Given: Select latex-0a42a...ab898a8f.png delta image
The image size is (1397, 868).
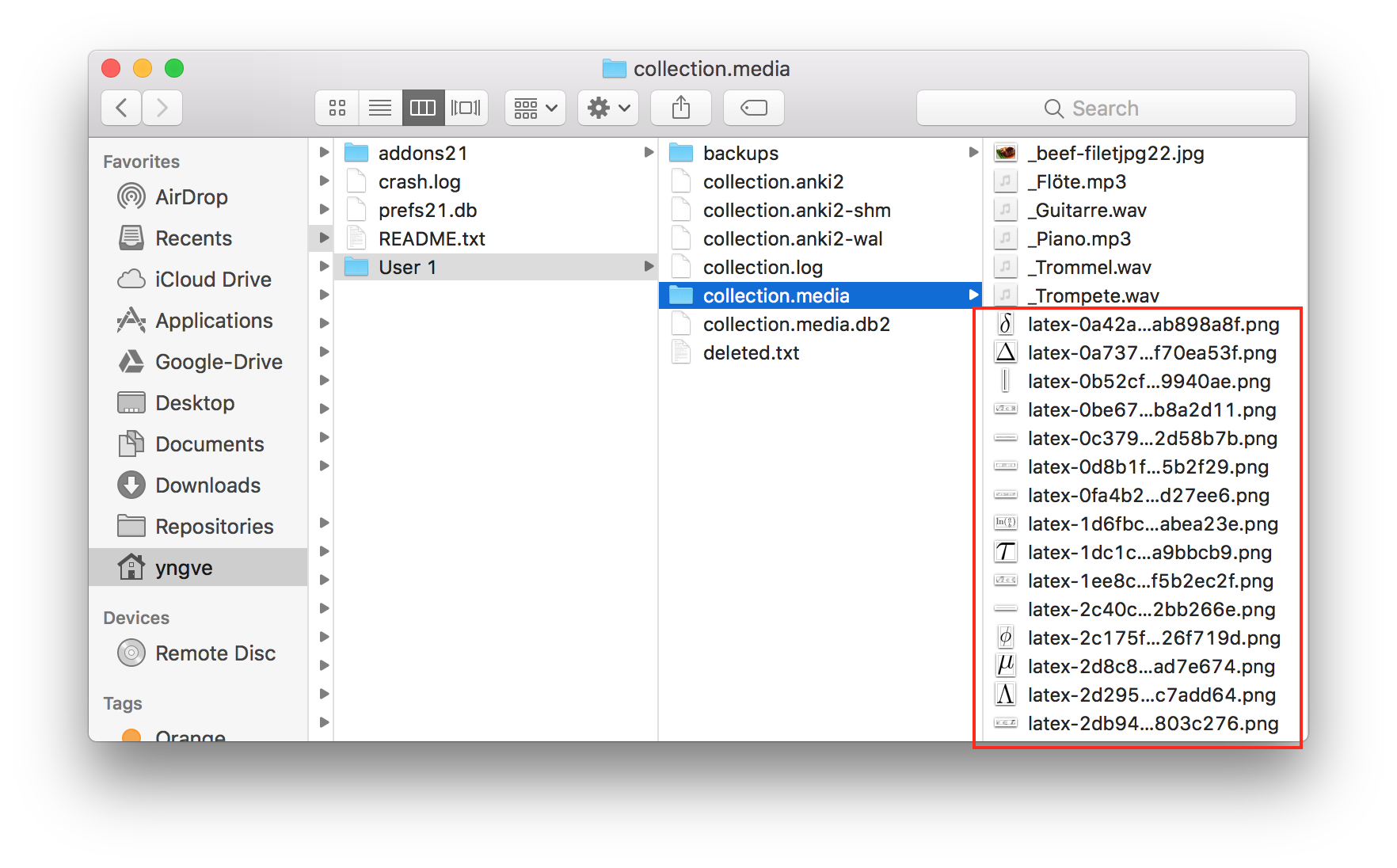Looking at the screenshot, I should point(1145,324).
